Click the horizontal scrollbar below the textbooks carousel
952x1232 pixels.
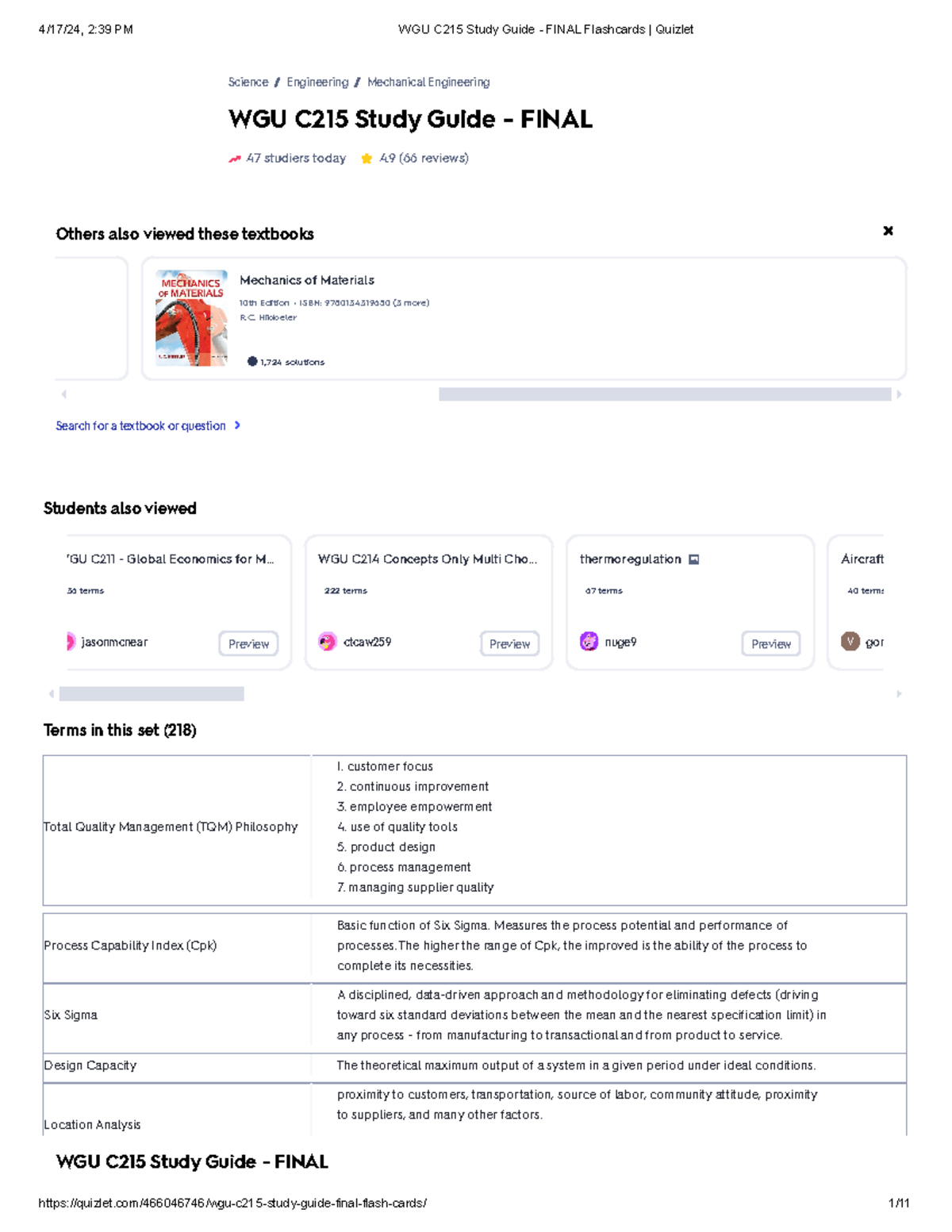tap(666, 393)
